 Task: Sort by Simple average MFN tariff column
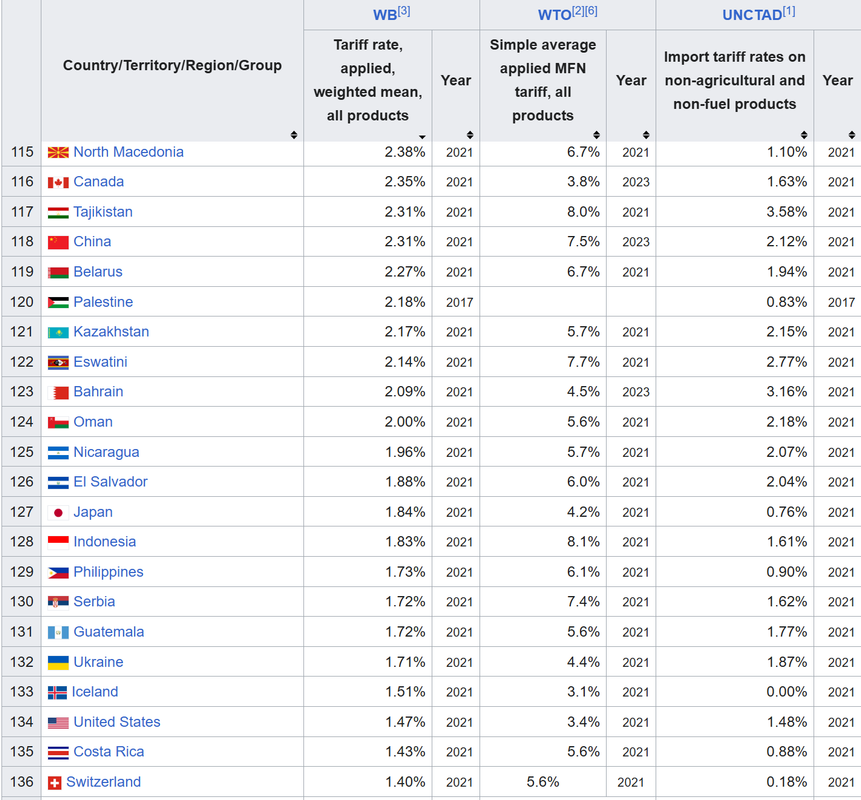click(596, 135)
